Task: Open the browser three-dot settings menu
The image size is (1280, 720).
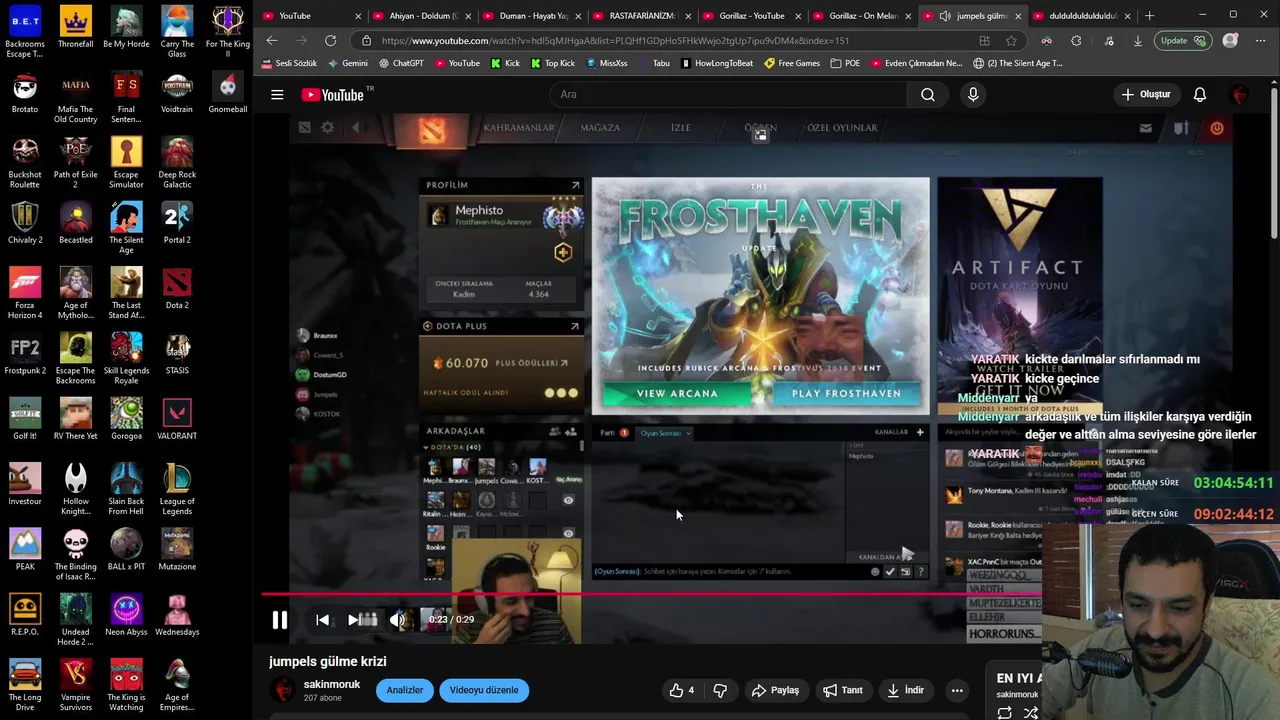Action: [1260, 41]
